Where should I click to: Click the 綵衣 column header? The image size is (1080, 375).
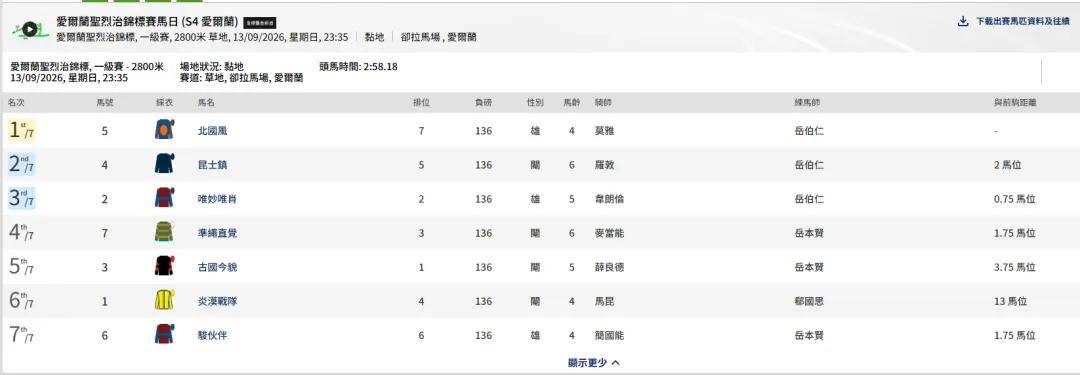click(x=165, y=103)
